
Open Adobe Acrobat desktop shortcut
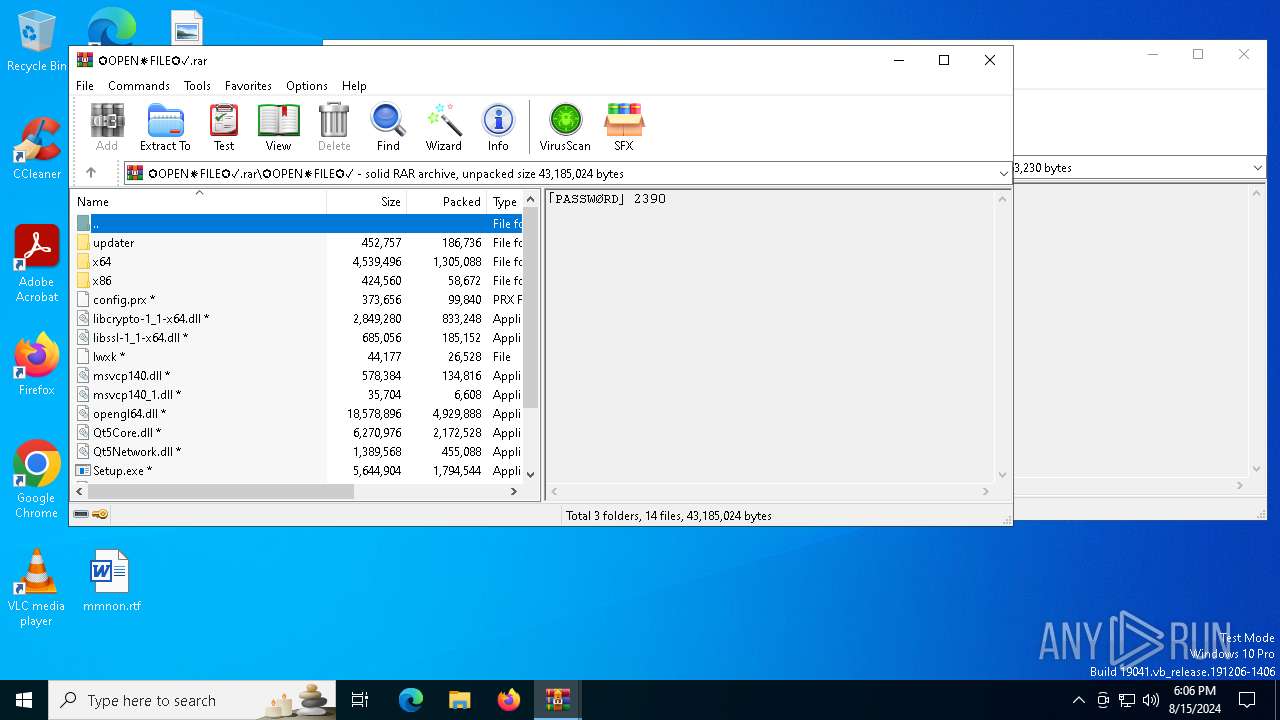click(x=37, y=264)
